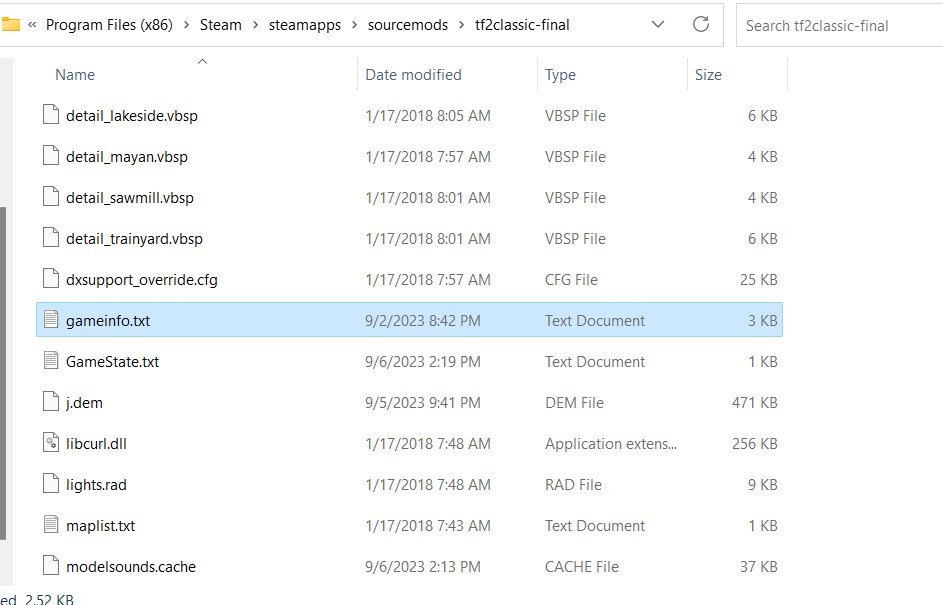Sort files by Size column

[708, 75]
